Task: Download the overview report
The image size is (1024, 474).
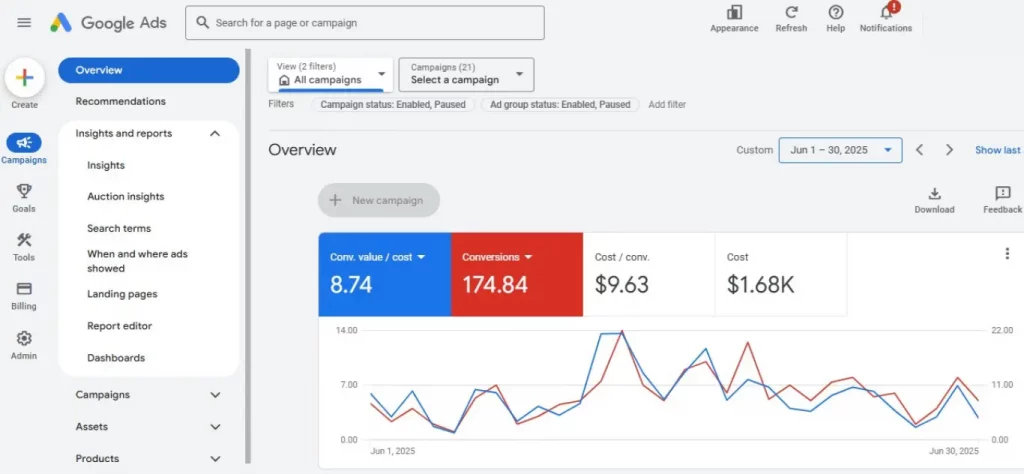Action: tap(934, 194)
